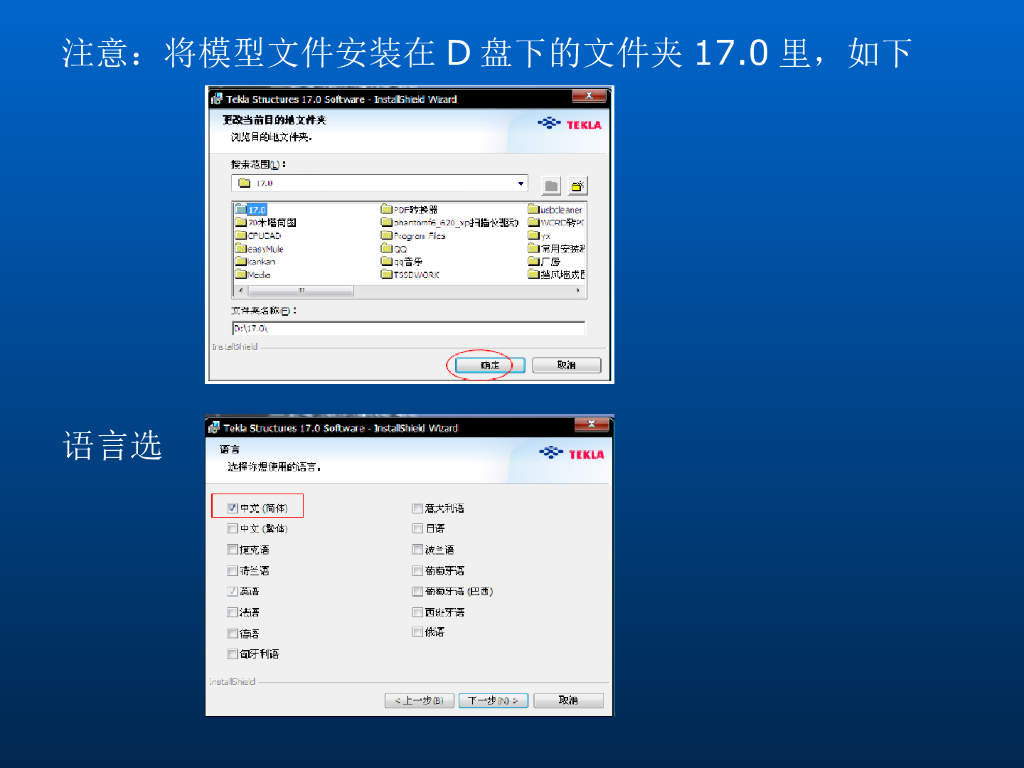This screenshot has width=1024, height=768.
Task: Select the yx folder
Action: point(539,236)
